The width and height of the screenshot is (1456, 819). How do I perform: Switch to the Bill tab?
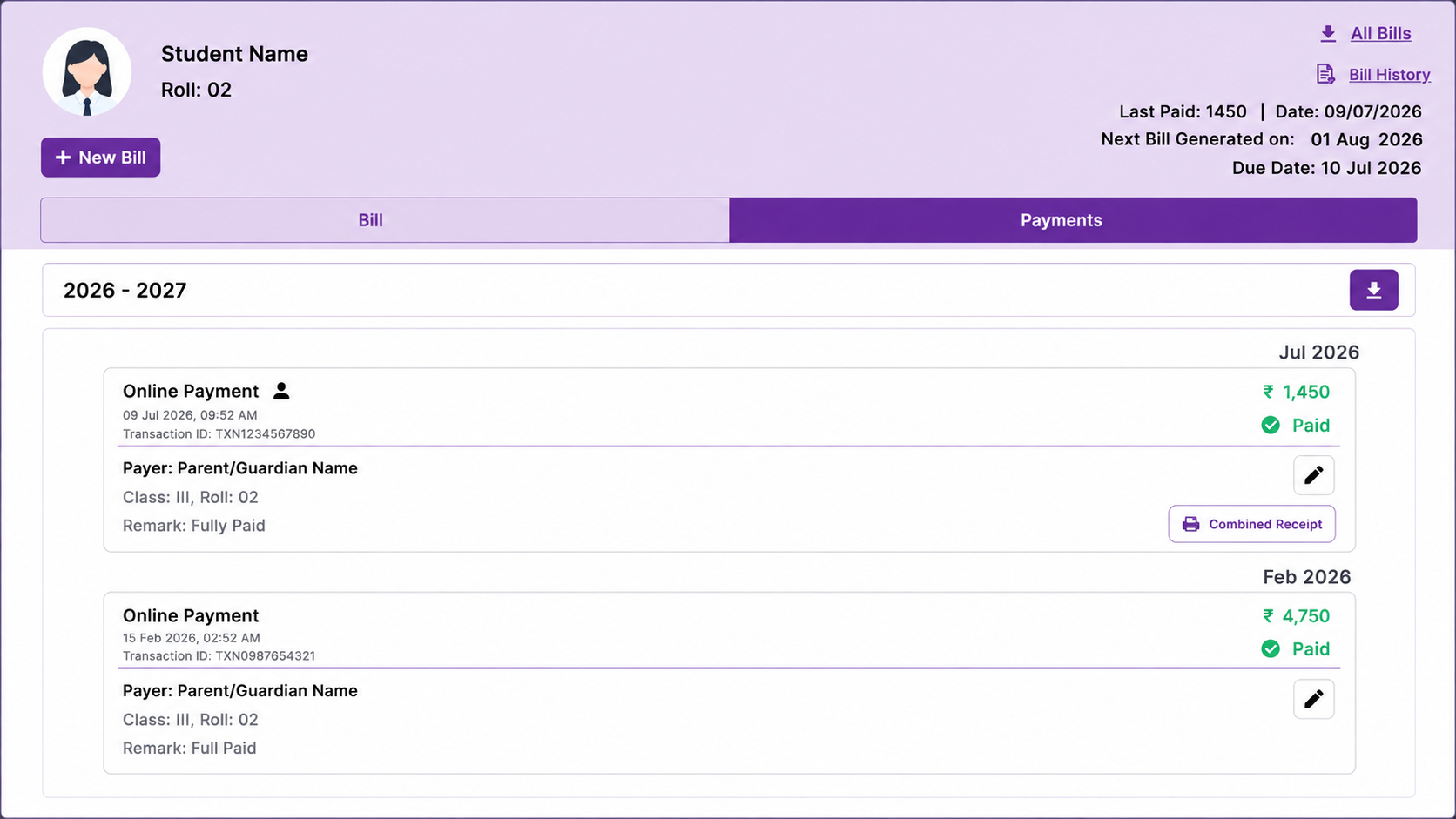tap(385, 220)
